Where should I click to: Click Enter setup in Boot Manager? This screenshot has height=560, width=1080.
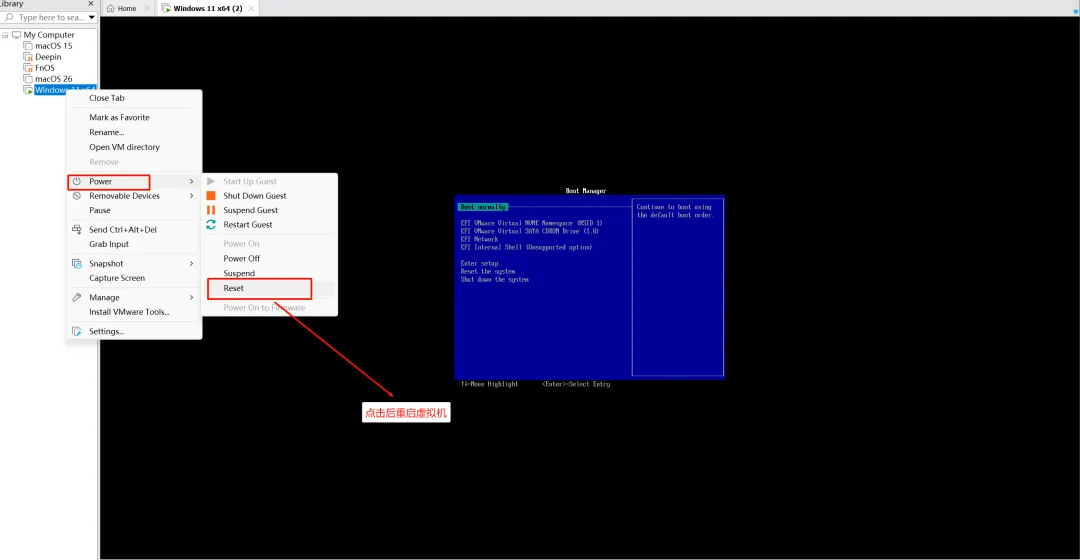tap(479, 263)
